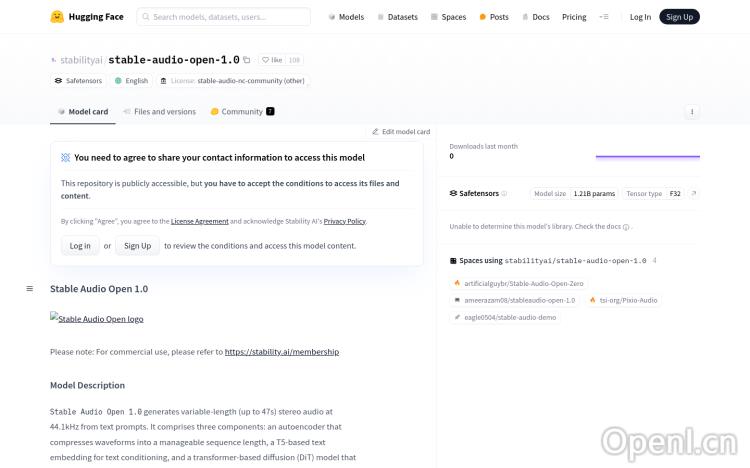Open the Privacy Policy link

[345, 221]
